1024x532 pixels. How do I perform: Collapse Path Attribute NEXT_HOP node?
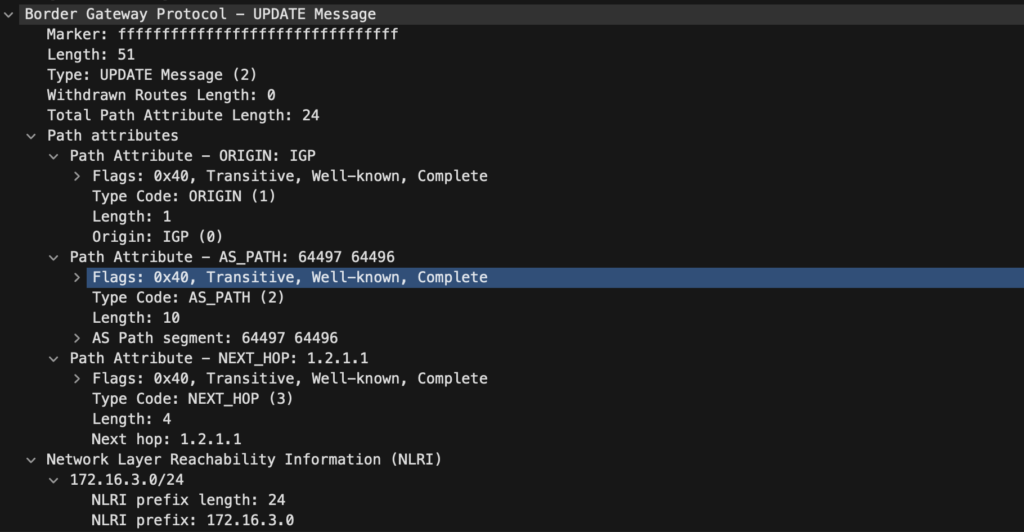(x=54, y=358)
